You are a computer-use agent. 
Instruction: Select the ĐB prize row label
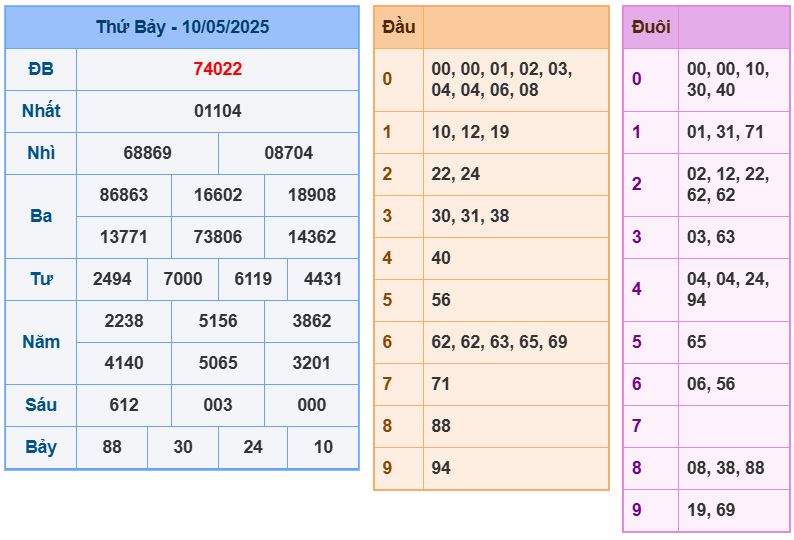(41, 69)
